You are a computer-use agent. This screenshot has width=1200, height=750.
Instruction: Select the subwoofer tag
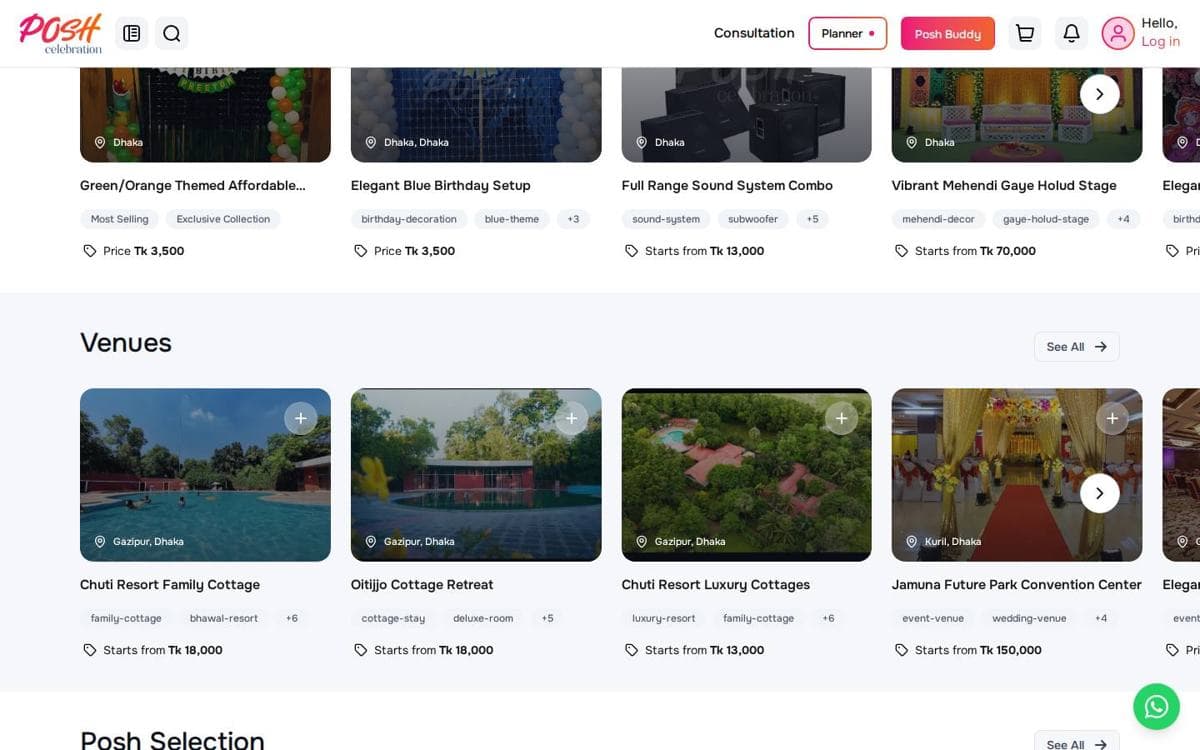click(x=753, y=219)
